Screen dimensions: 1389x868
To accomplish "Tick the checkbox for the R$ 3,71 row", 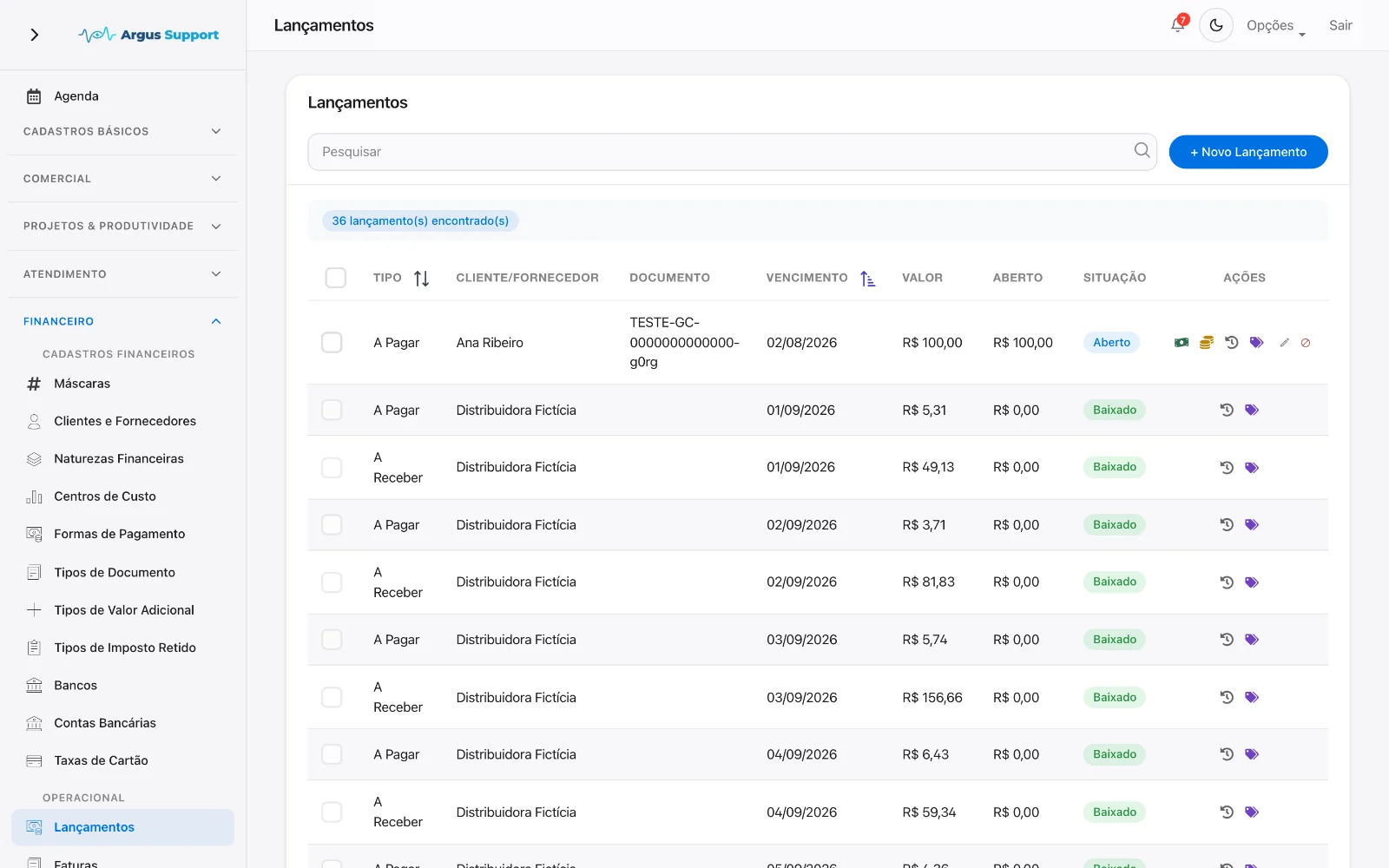I will [x=332, y=525].
